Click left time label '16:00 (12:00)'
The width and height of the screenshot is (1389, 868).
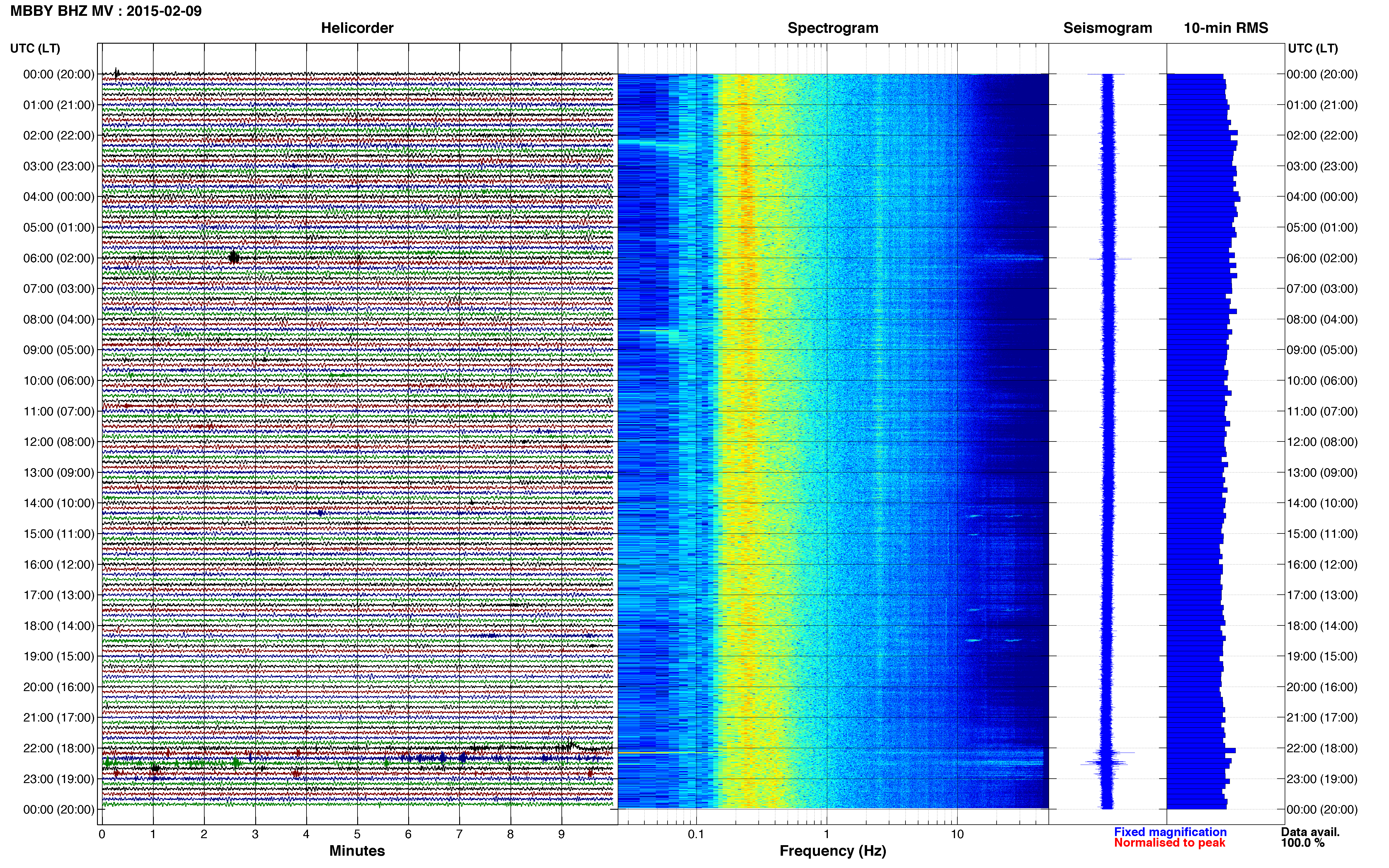click(x=59, y=564)
